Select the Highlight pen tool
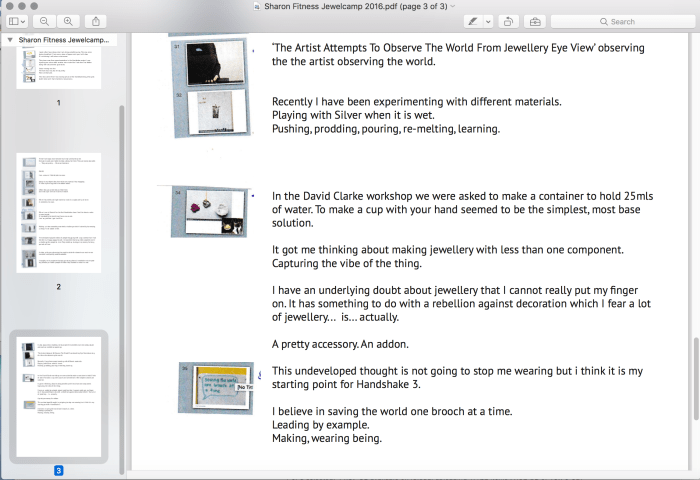The image size is (700, 480). pos(471,21)
